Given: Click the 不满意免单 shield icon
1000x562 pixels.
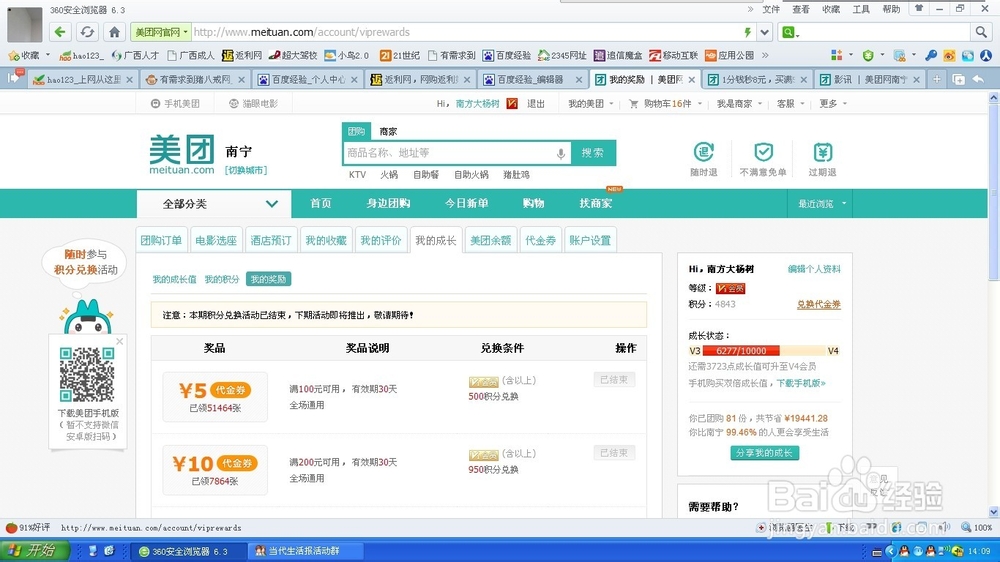Looking at the screenshot, I should click(x=763, y=152).
